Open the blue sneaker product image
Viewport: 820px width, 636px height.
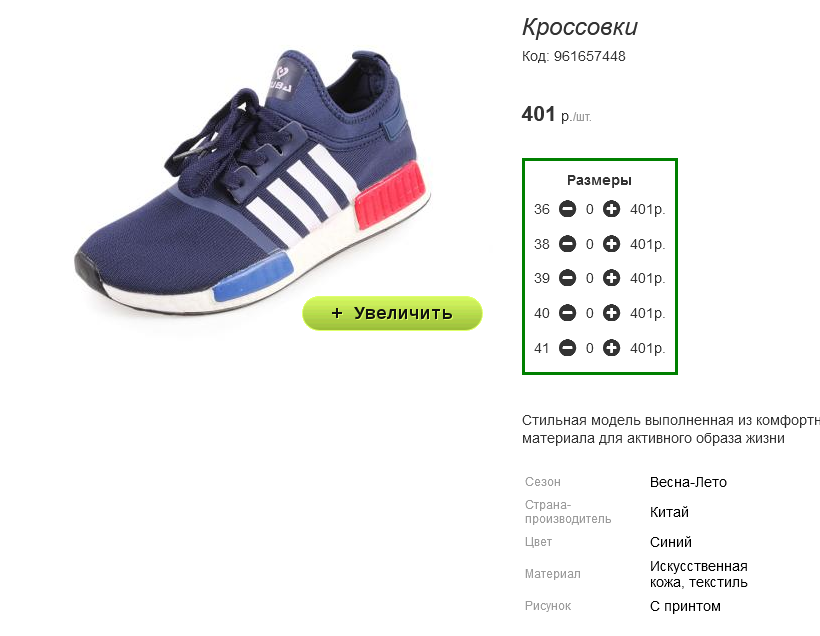click(x=253, y=182)
